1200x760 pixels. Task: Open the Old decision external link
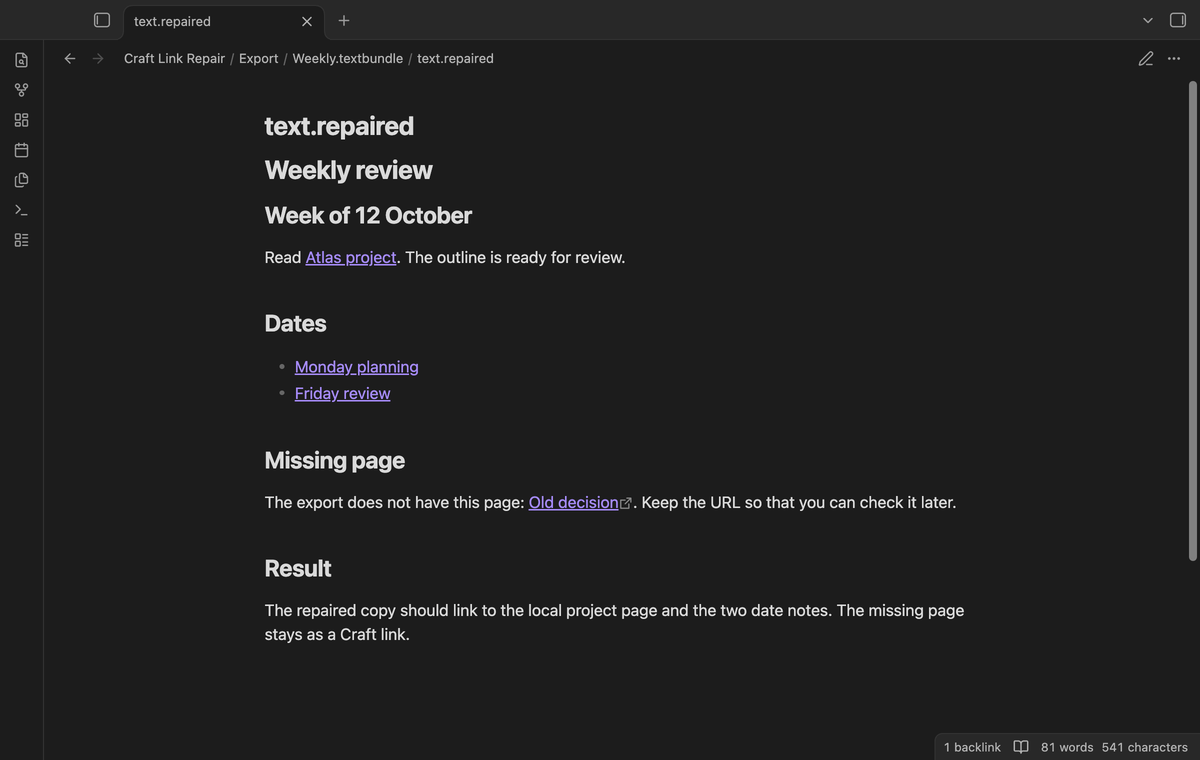point(580,502)
